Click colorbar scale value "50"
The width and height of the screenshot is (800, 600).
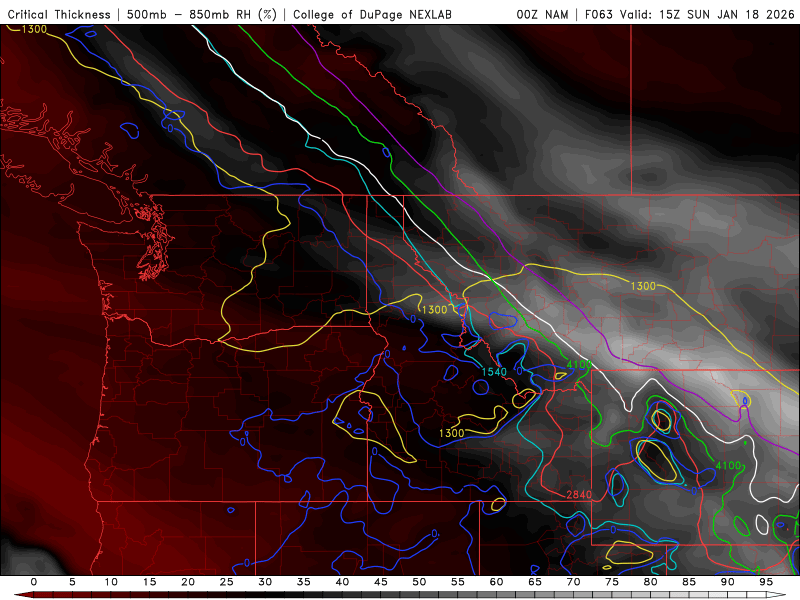419,582
